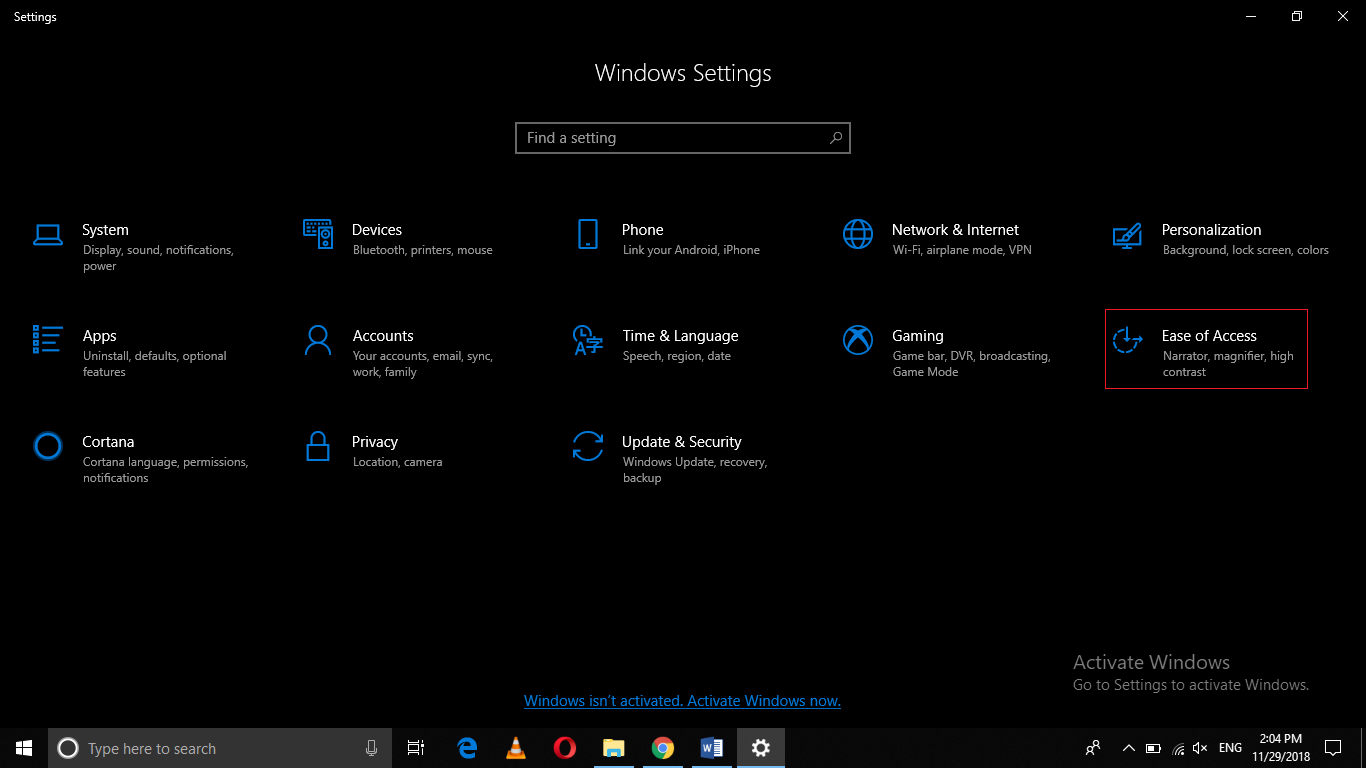Activate the taskbar search microphone
The height and width of the screenshot is (768, 1366).
pyautogui.click(x=372, y=748)
